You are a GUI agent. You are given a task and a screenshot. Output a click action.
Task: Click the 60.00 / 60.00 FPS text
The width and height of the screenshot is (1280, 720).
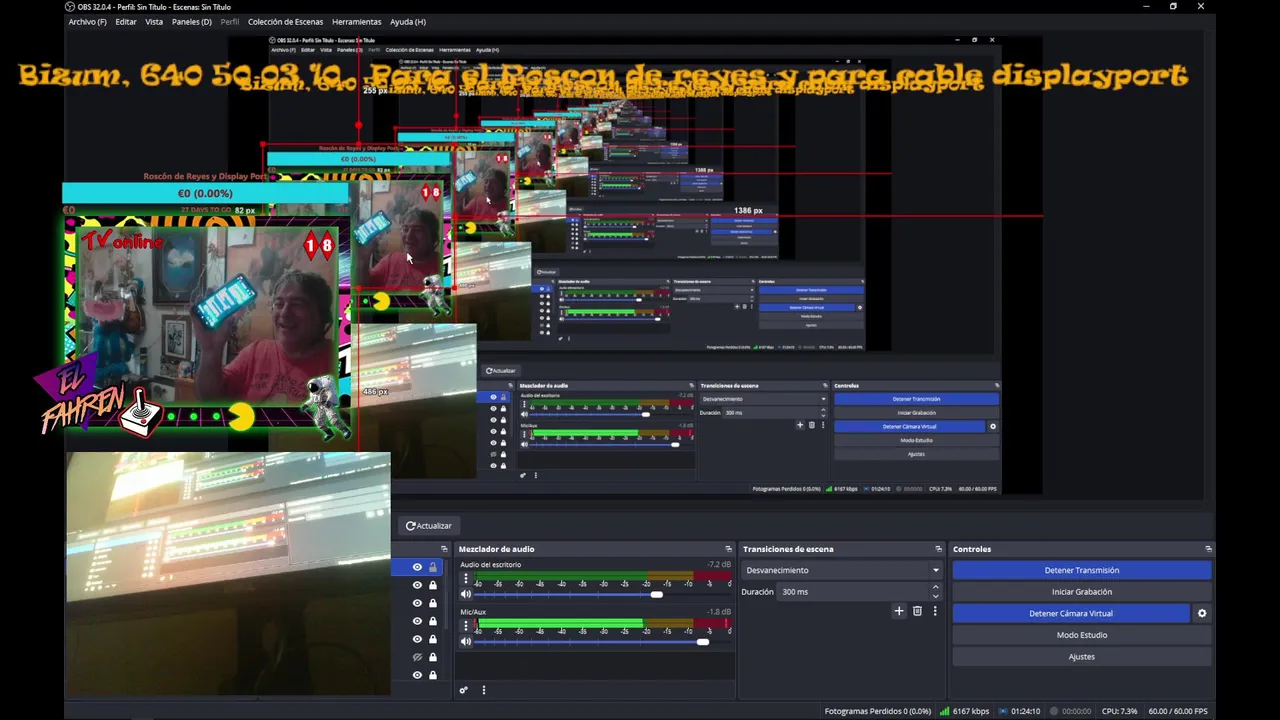tap(1178, 712)
